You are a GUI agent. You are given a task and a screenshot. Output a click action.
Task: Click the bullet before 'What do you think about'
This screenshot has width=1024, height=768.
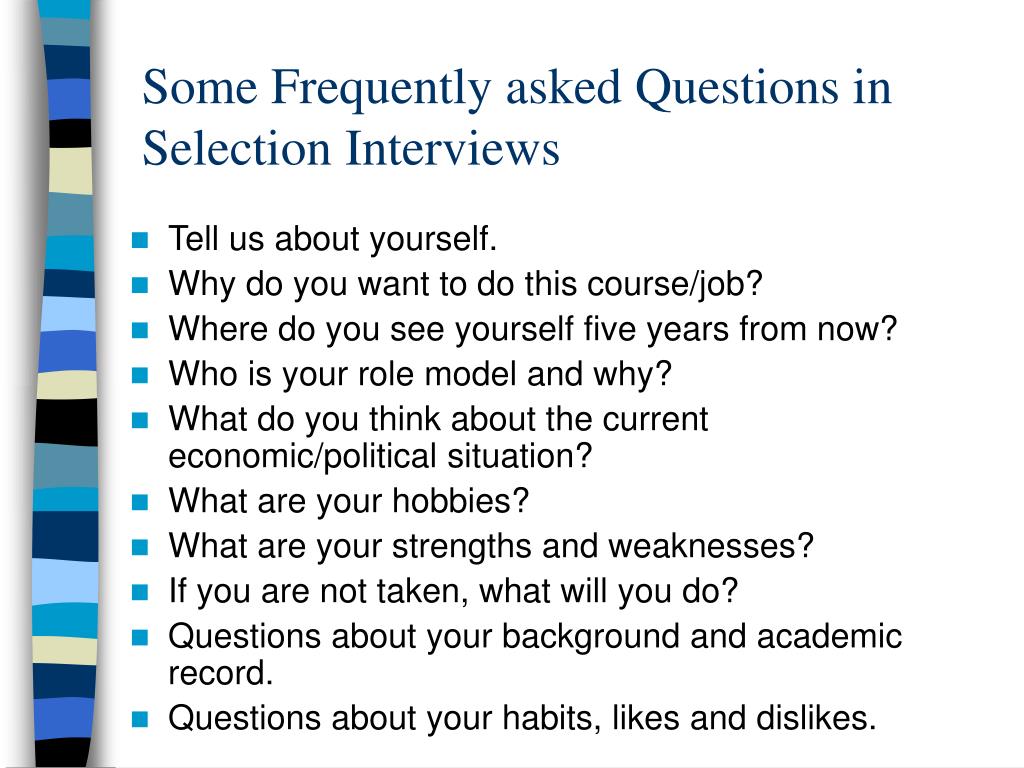coord(140,420)
